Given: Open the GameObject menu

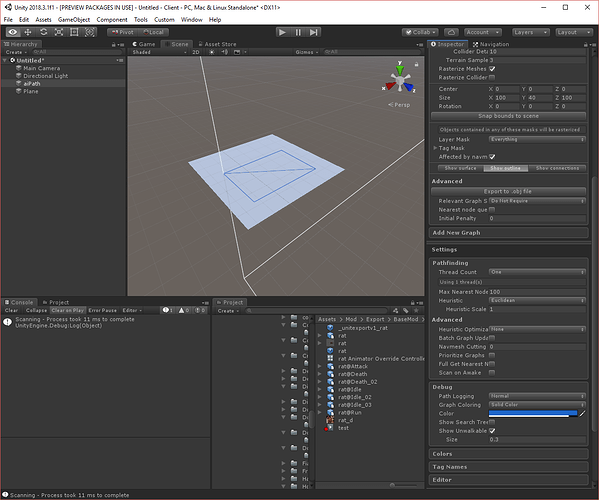Looking at the screenshot, I should point(74,19).
